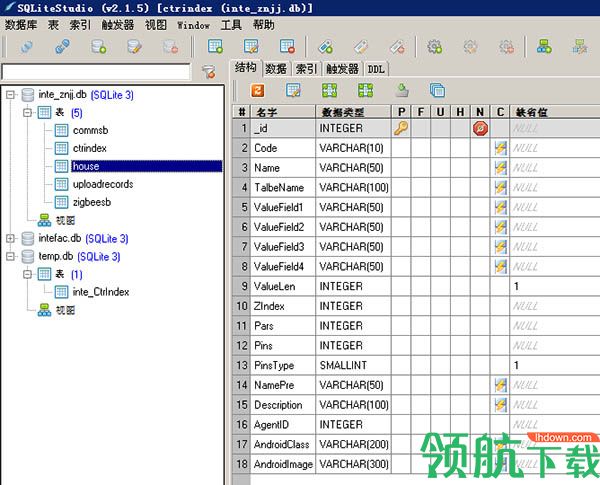Click the first green grid column icon

tap(329, 91)
